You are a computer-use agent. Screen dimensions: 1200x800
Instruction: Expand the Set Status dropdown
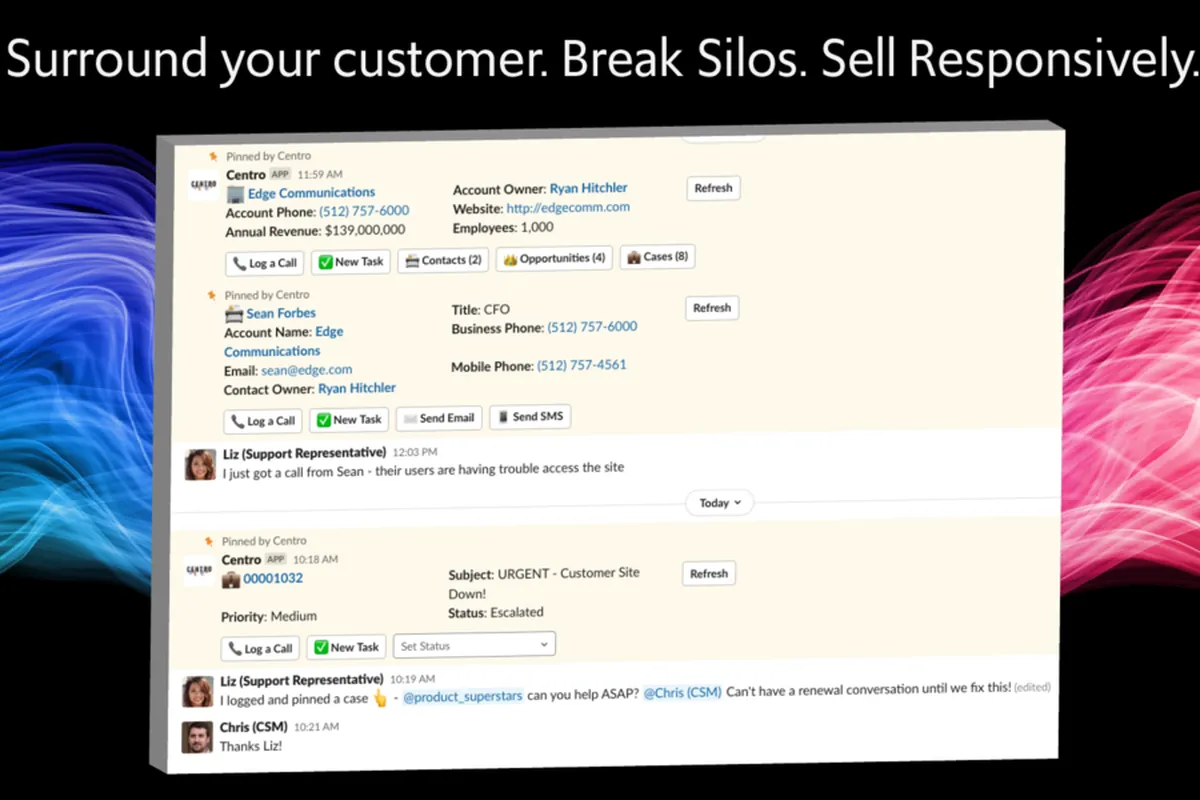pyautogui.click(x=474, y=646)
